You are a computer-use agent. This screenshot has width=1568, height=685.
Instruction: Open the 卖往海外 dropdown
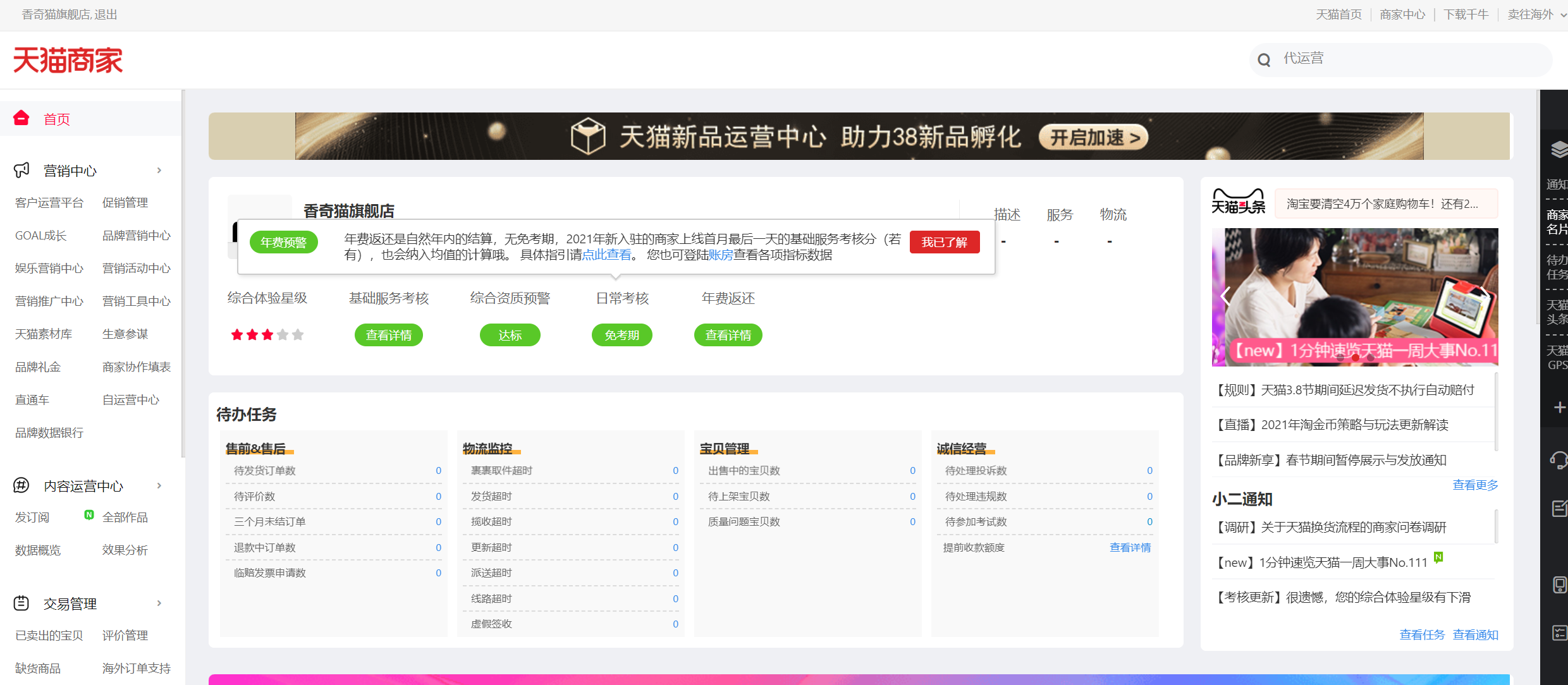[x=1536, y=15]
